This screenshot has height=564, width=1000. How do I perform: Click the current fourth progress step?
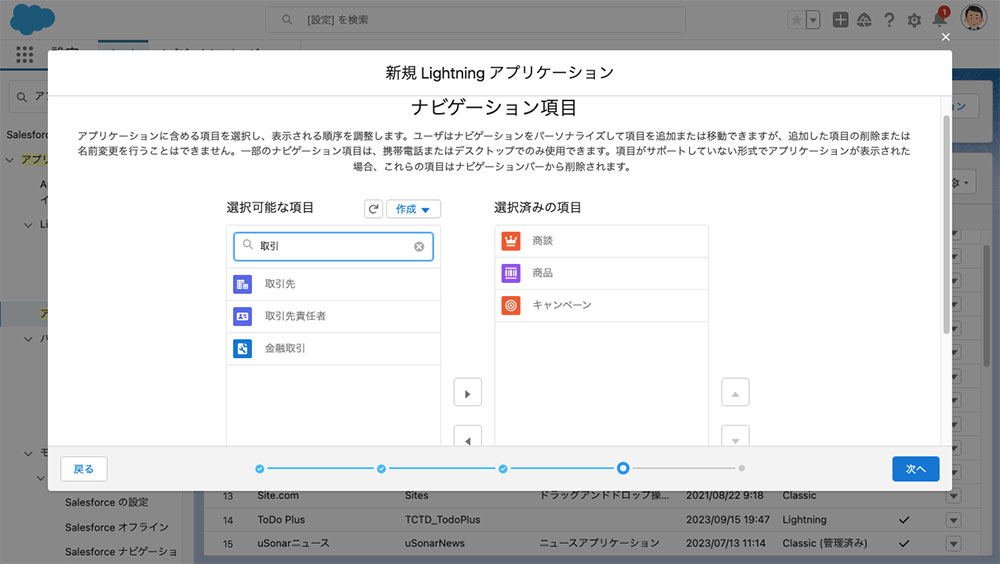click(x=623, y=468)
